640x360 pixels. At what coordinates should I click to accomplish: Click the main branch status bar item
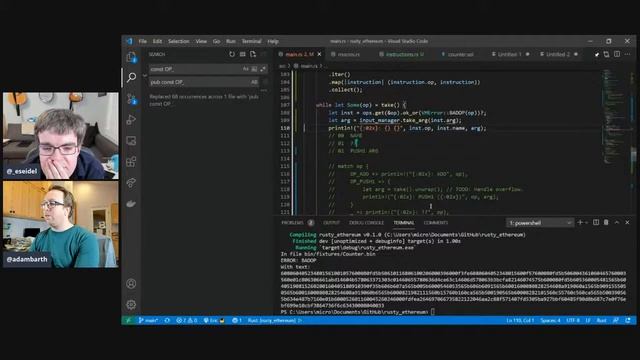click(x=148, y=320)
